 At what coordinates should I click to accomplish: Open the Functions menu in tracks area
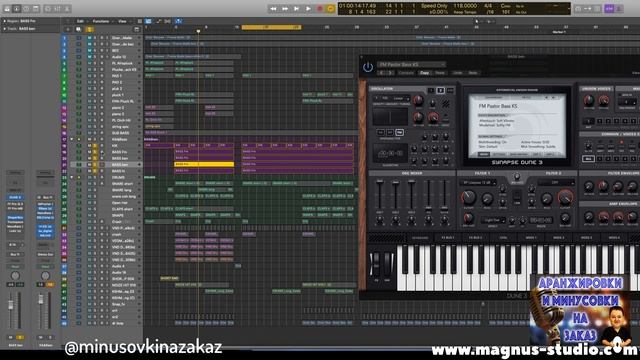point(101,21)
